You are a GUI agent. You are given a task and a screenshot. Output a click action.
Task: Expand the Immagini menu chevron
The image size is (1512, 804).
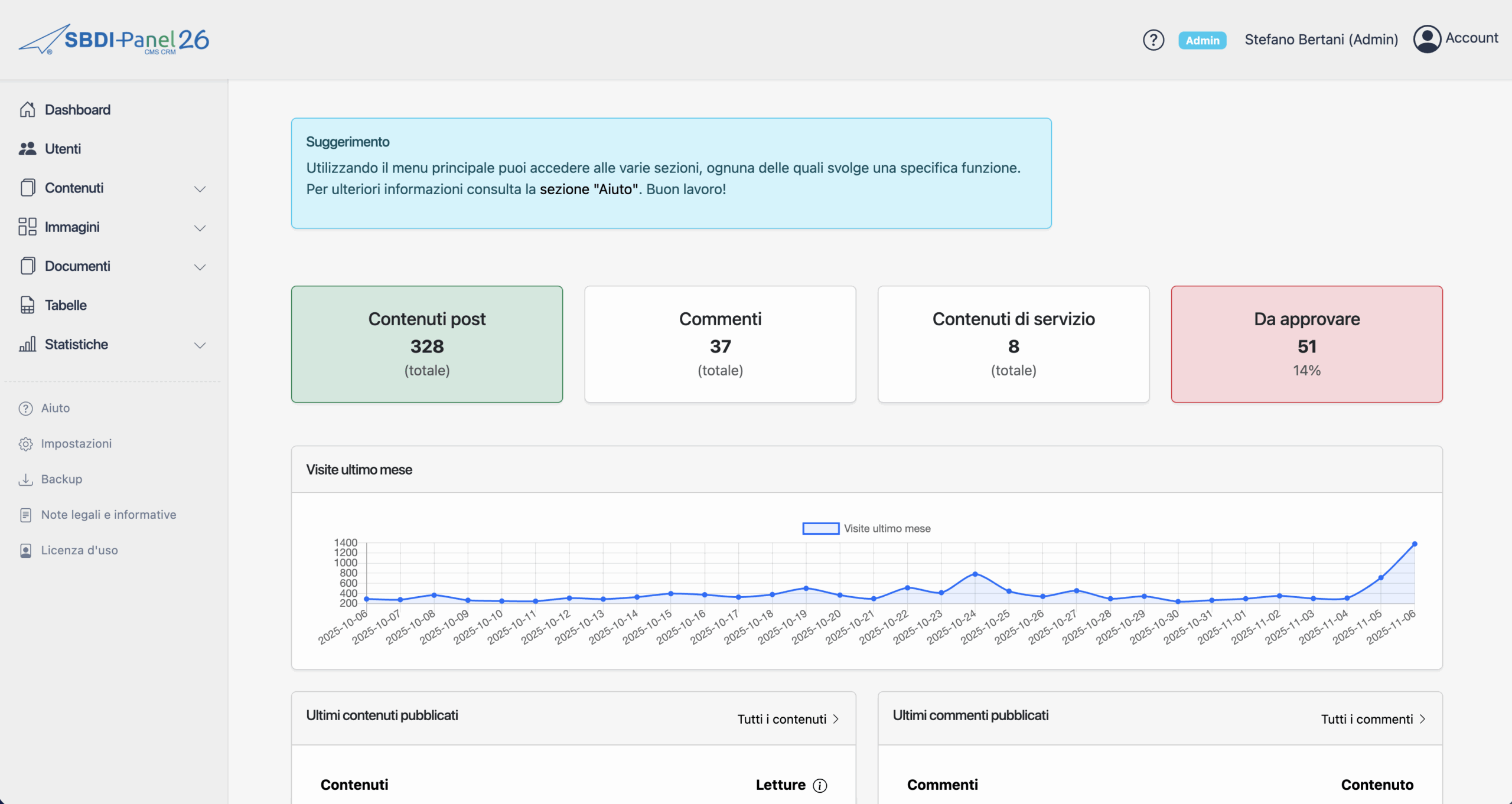(x=200, y=228)
